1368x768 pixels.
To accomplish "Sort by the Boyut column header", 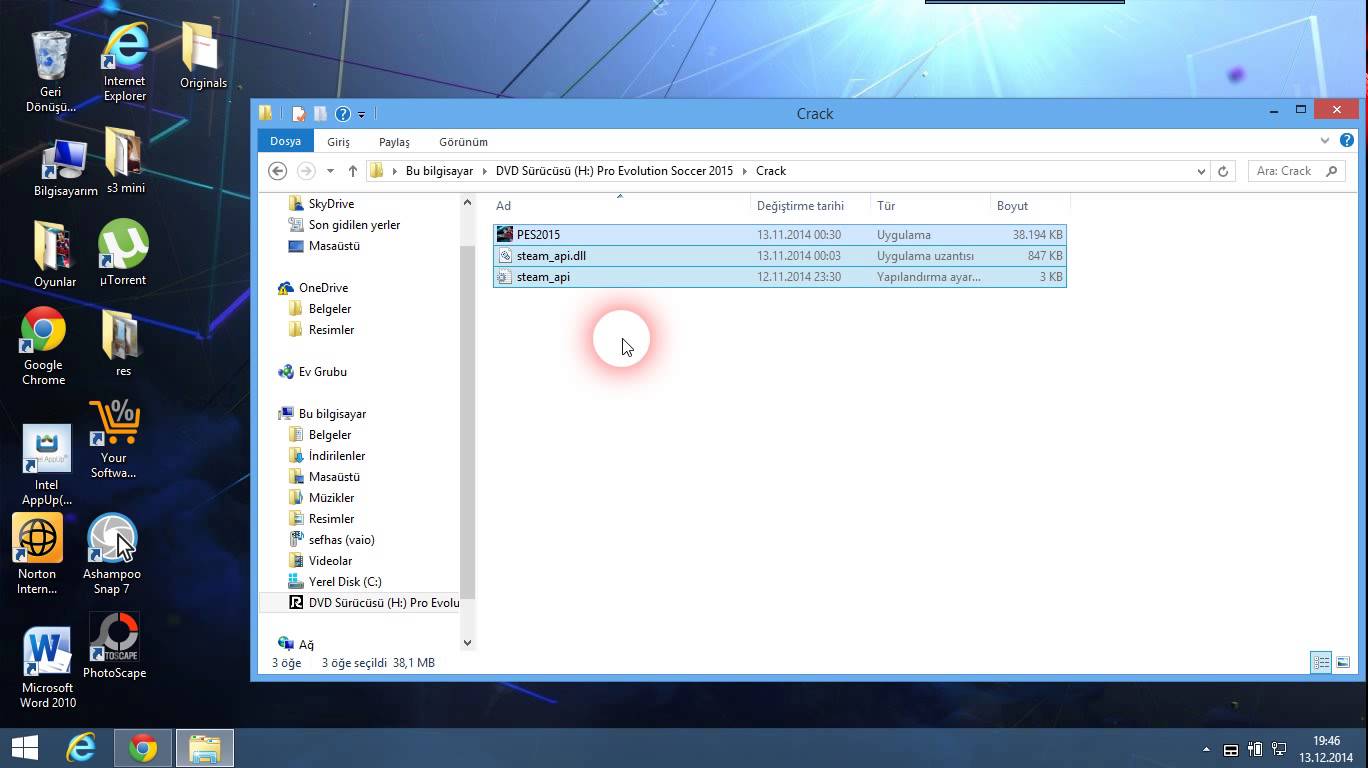I will point(1030,206).
